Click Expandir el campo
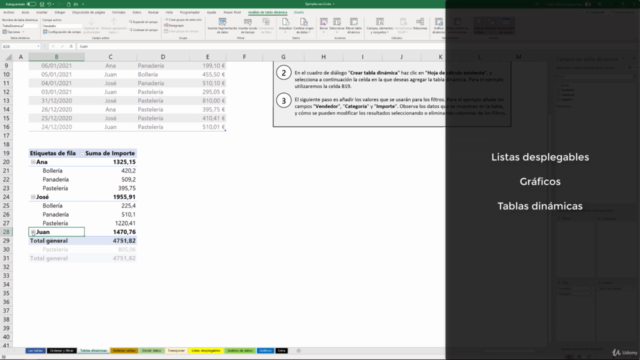 pyautogui.click(x=144, y=22)
